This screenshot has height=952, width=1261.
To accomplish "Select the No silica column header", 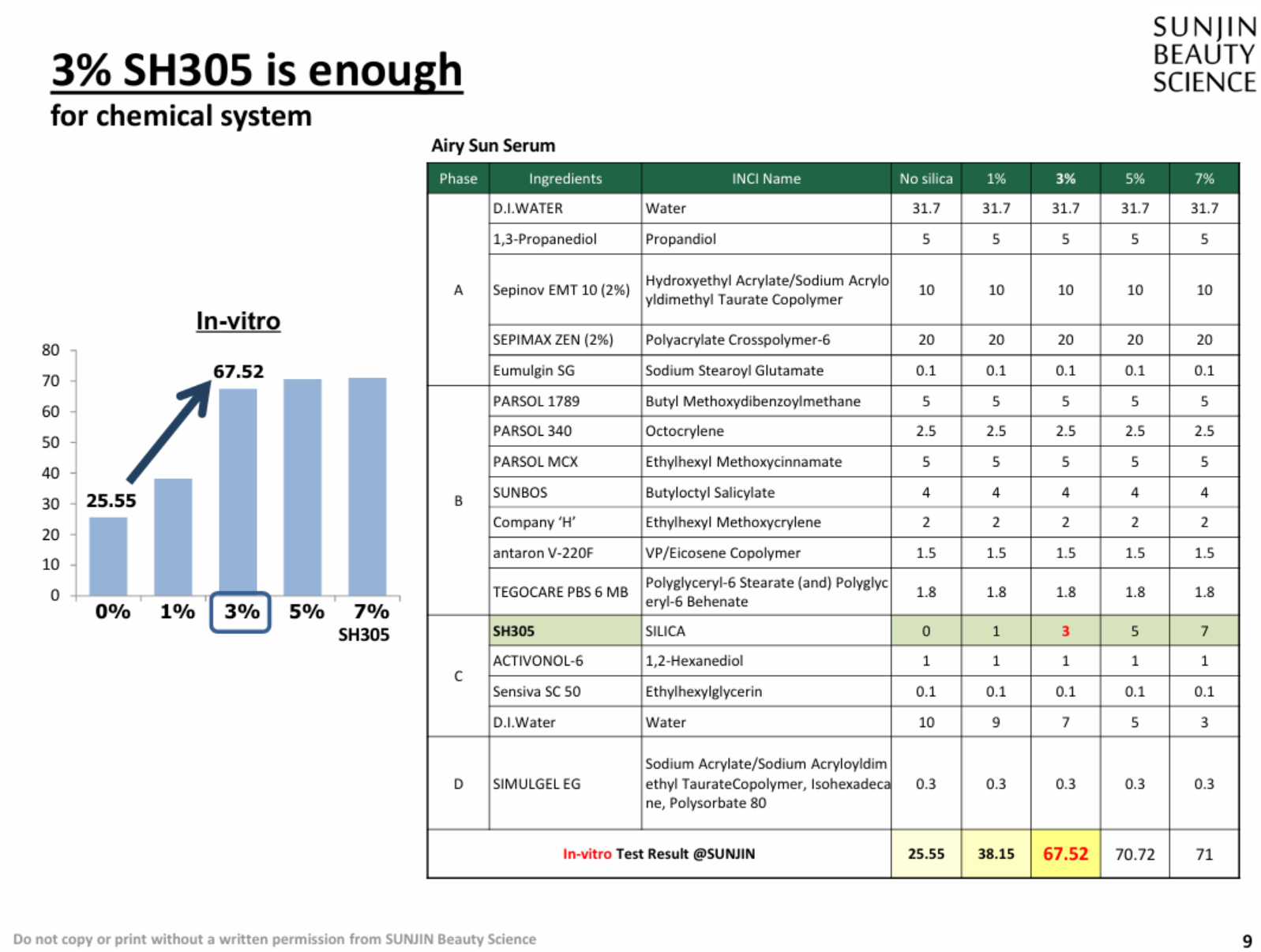I will [925, 178].
